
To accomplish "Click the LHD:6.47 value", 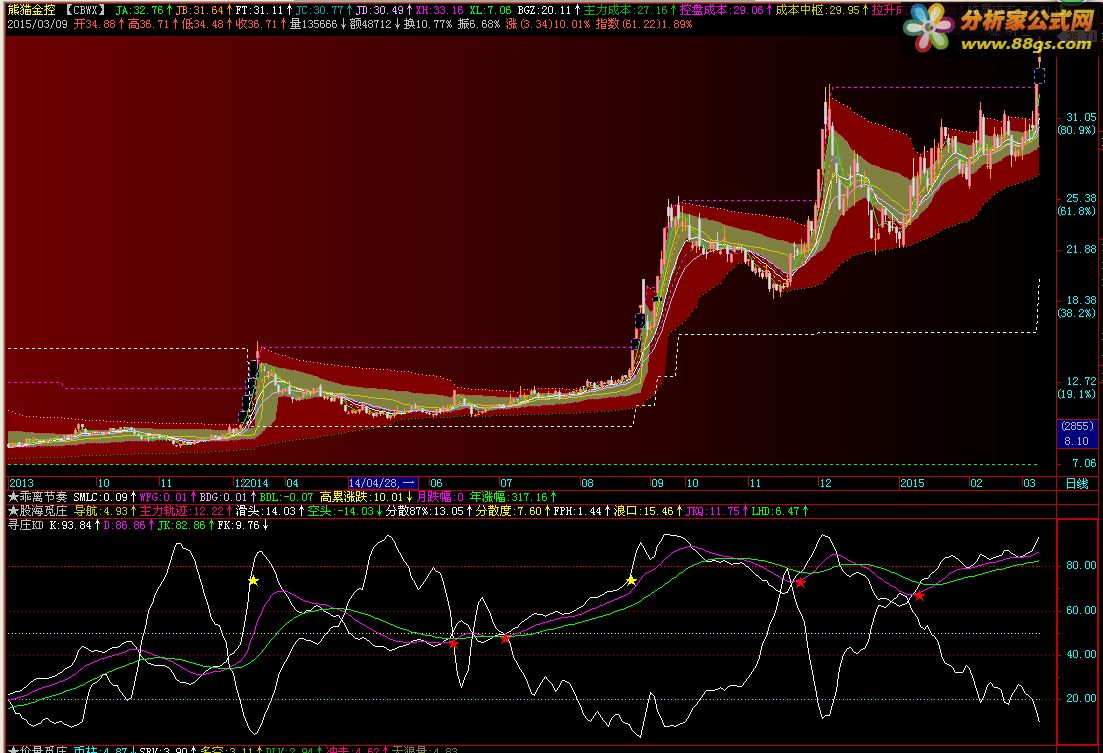I will point(774,511).
